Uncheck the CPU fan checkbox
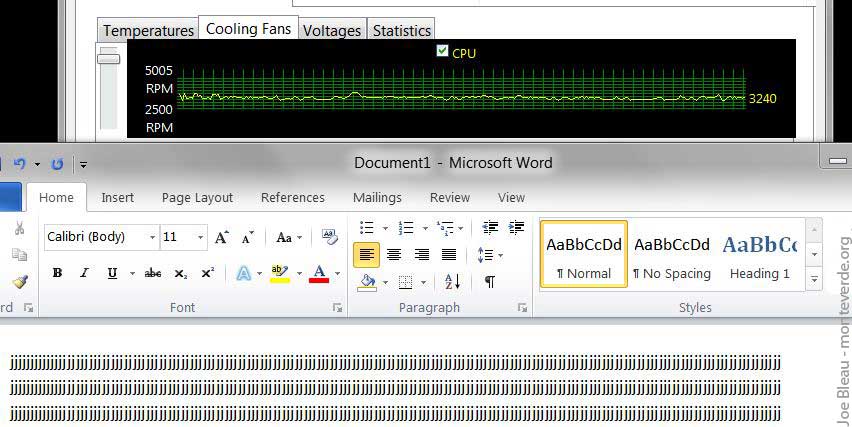Image resolution: width=852 pixels, height=427 pixels. [x=442, y=51]
